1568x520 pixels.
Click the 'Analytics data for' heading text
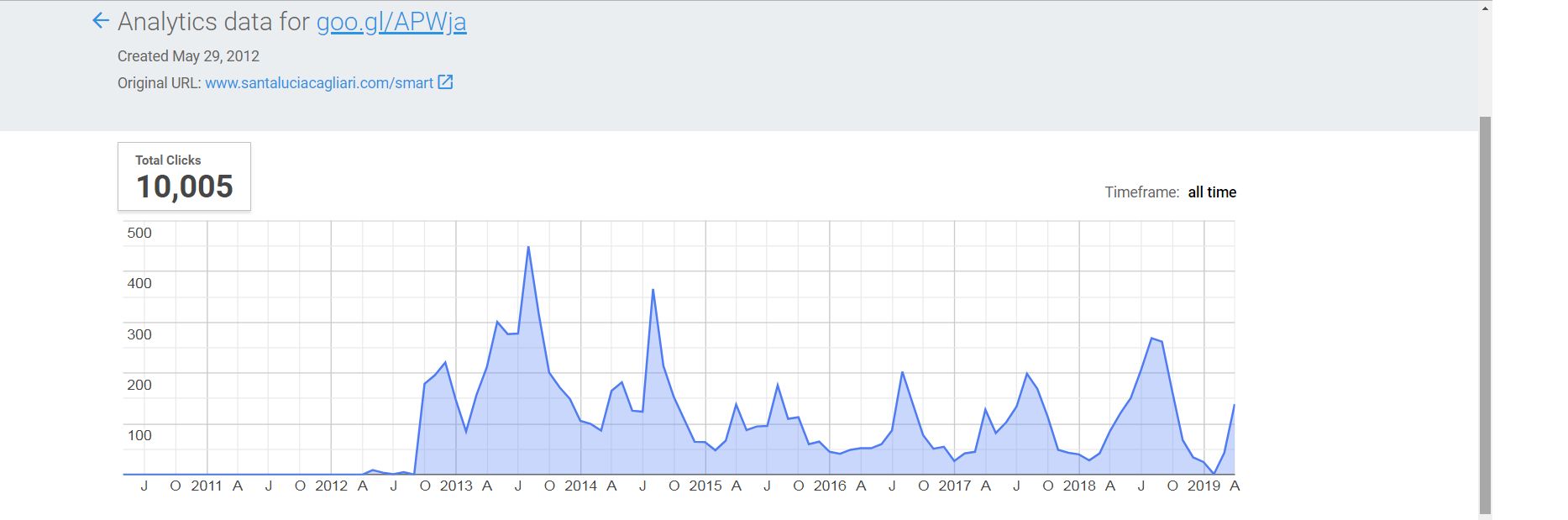[213, 22]
